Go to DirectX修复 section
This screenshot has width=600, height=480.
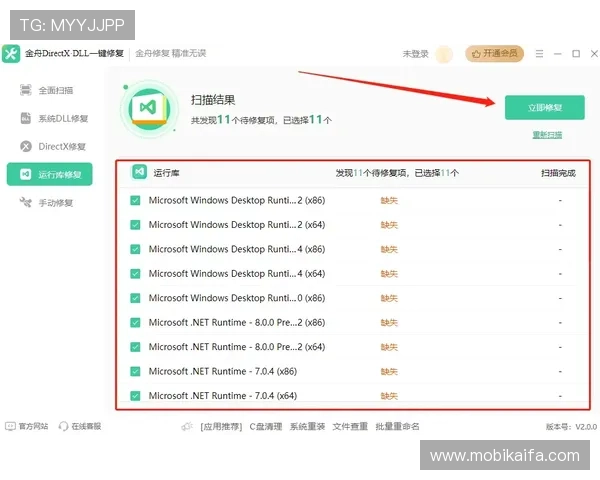[50, 146]
